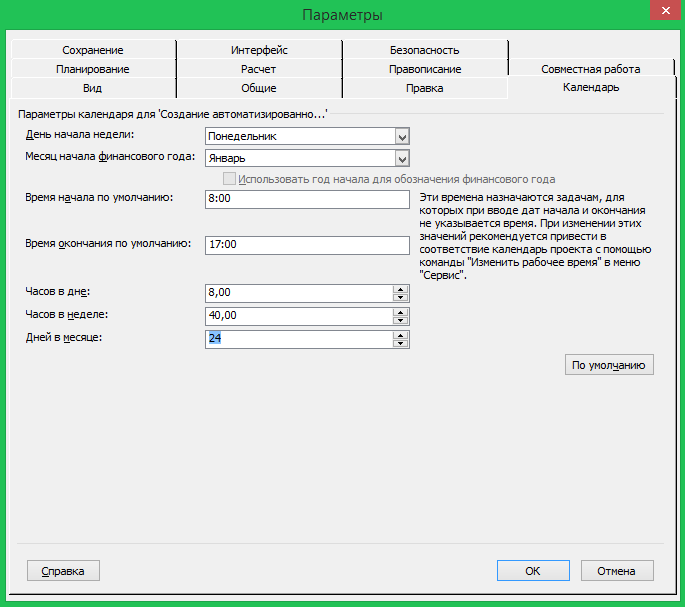Expand the Месяц начала финансового года dropdown

point(401,158)
